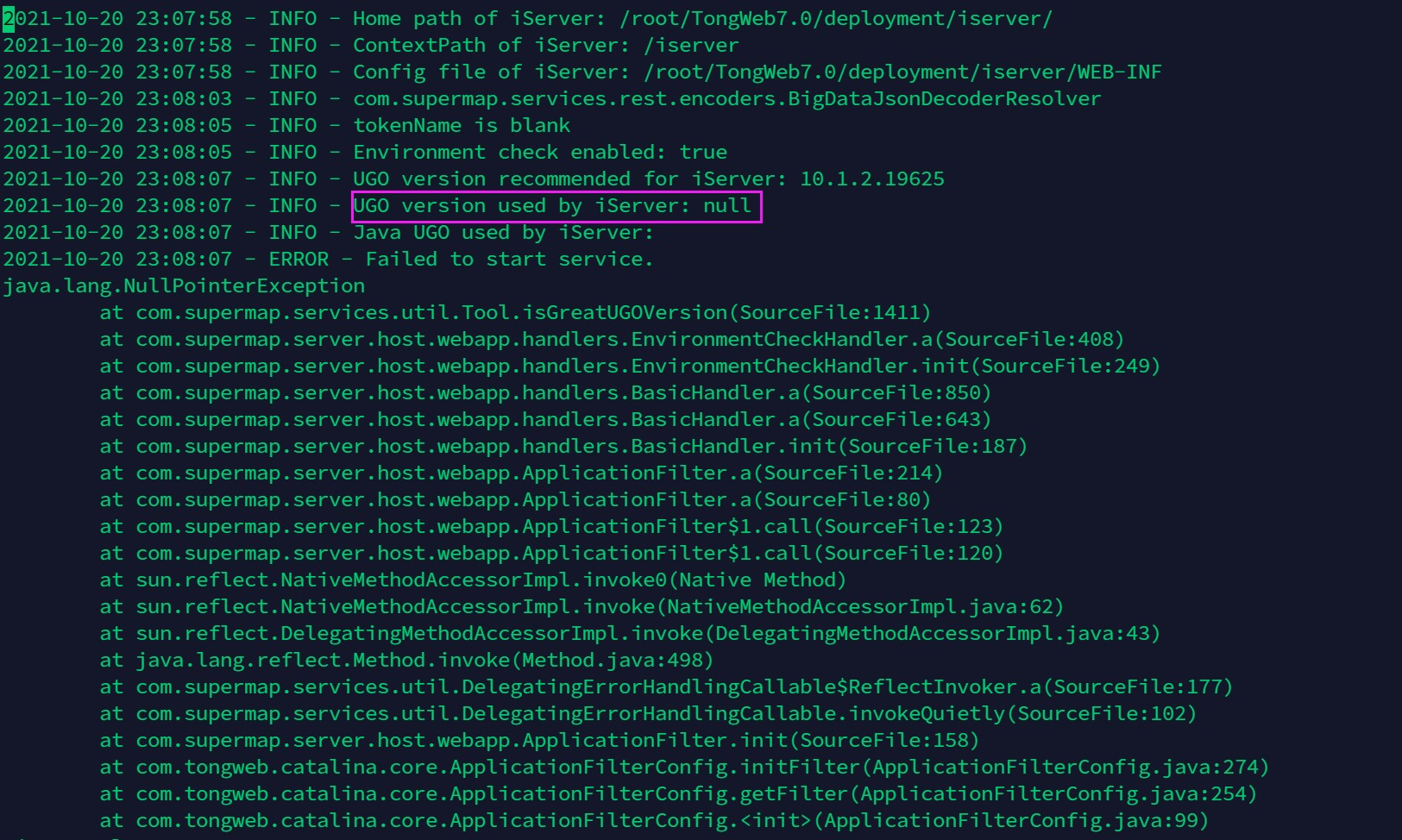This screenshot has width=1402, height=840.
Task: Click the NativeMethodAccessorImpl.invoke0 Native Method frame
Action: point(473,580)
